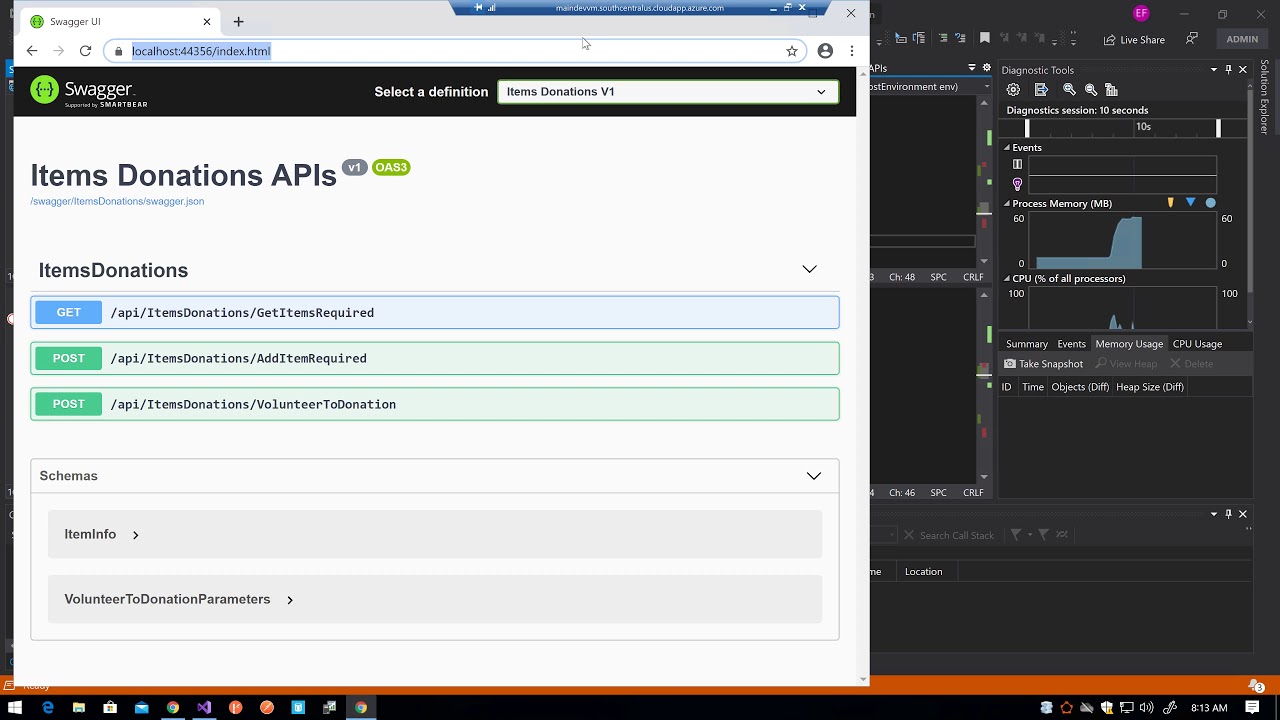Open the swagger.json link

pos(117,201)
